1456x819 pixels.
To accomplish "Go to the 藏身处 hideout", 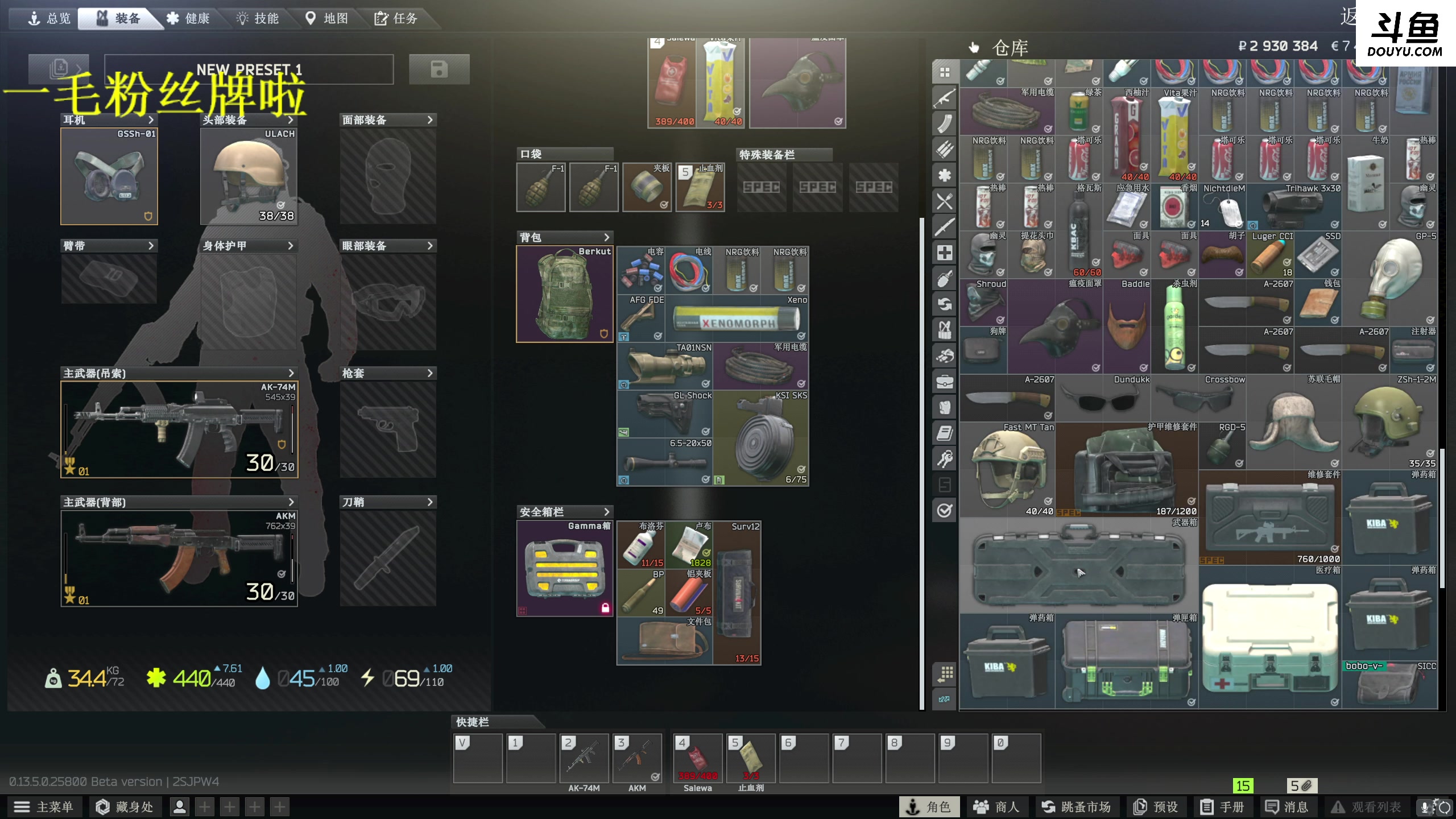I will click(125, 807).
